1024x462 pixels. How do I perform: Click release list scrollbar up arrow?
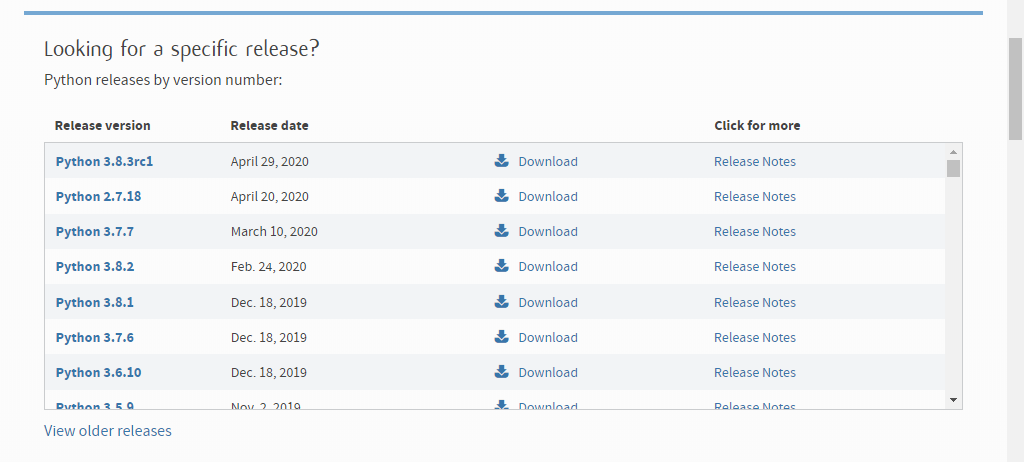[x=953, y=152]
